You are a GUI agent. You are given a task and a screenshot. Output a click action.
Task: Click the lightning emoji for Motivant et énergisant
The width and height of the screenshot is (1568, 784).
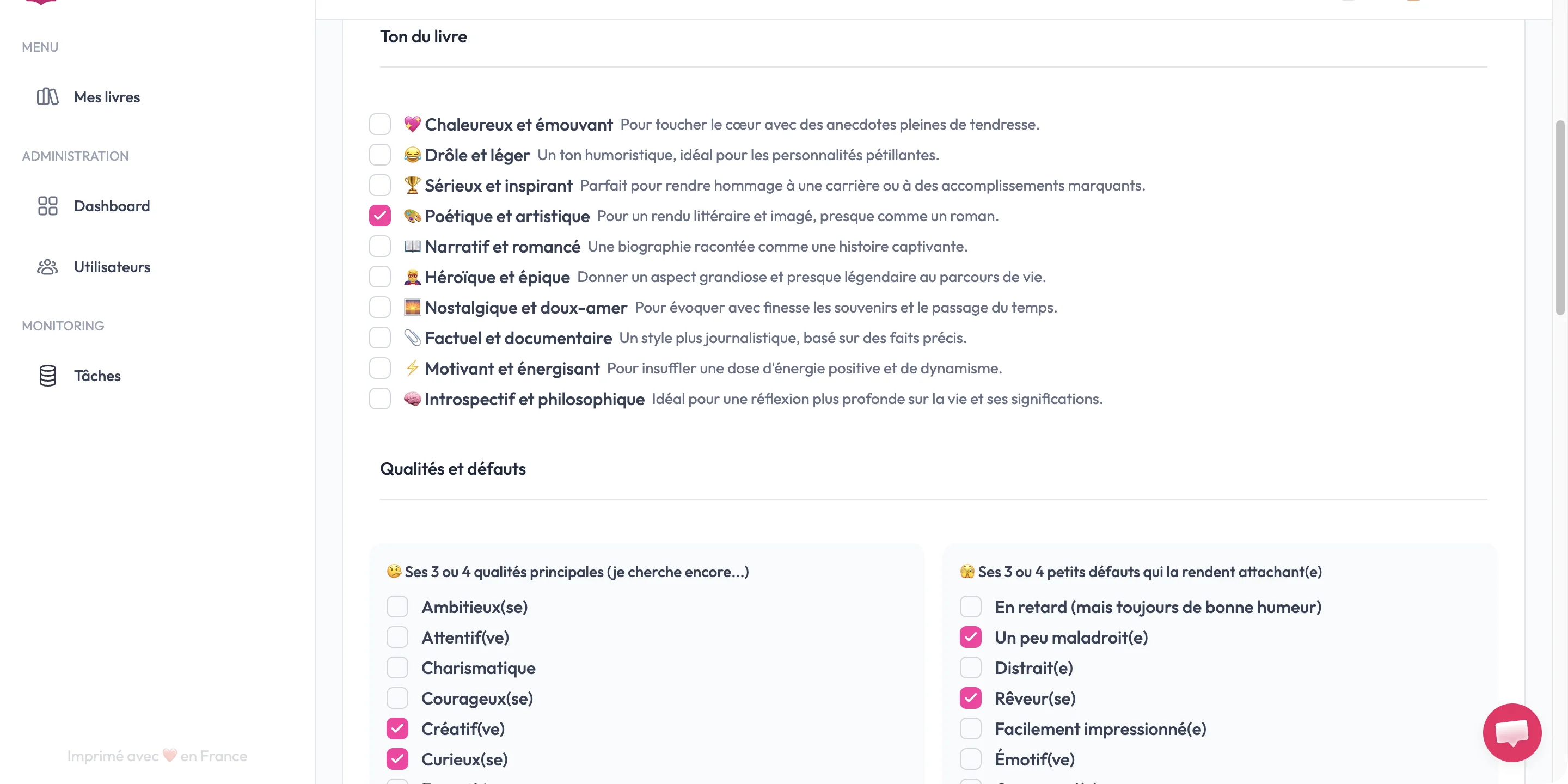point(412,368)
